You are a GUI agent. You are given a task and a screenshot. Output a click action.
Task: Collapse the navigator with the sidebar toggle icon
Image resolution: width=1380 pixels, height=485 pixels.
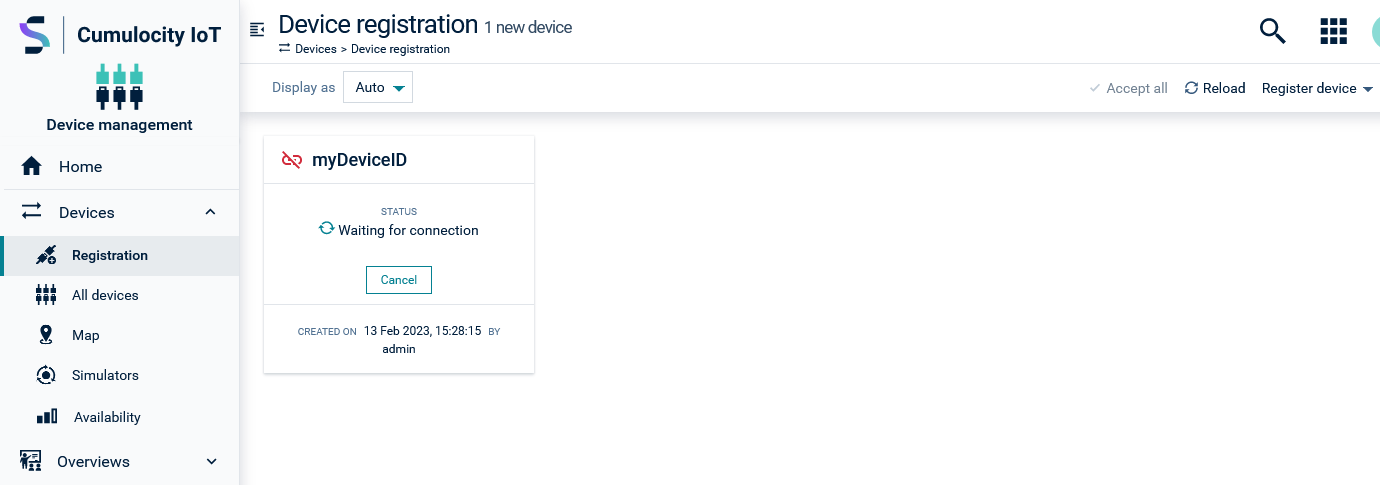tap(257, 30)
